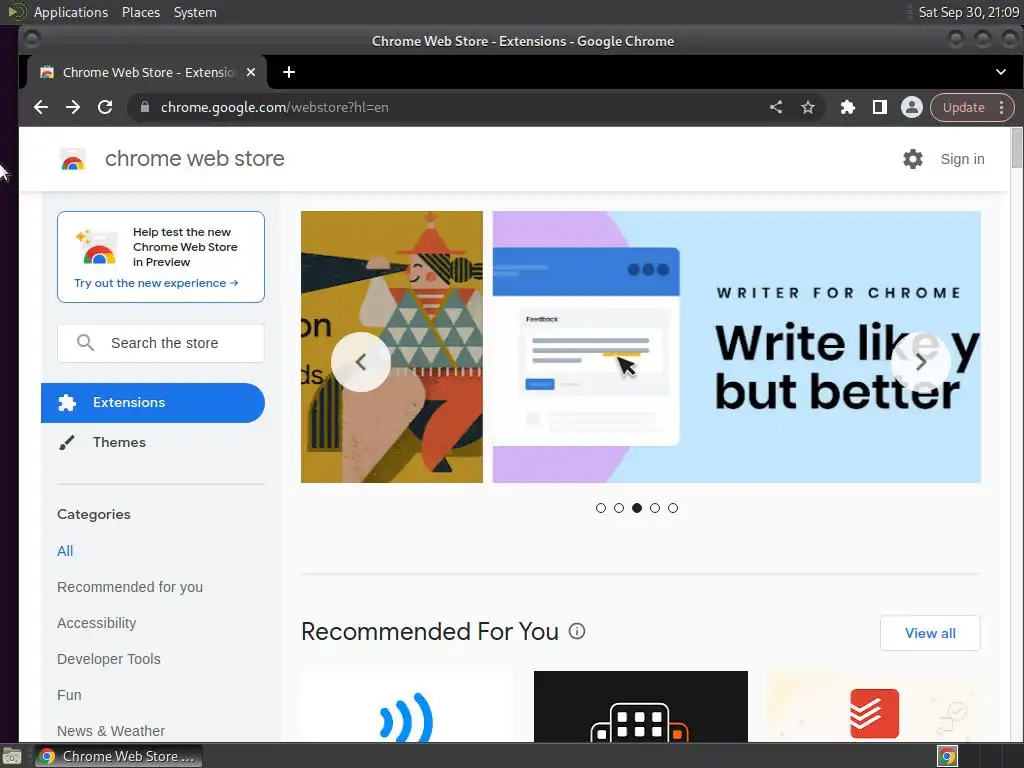The height and width of the screenshot is (768, 1024).
Task: Open the Places menu
Action: click(141, 12)
